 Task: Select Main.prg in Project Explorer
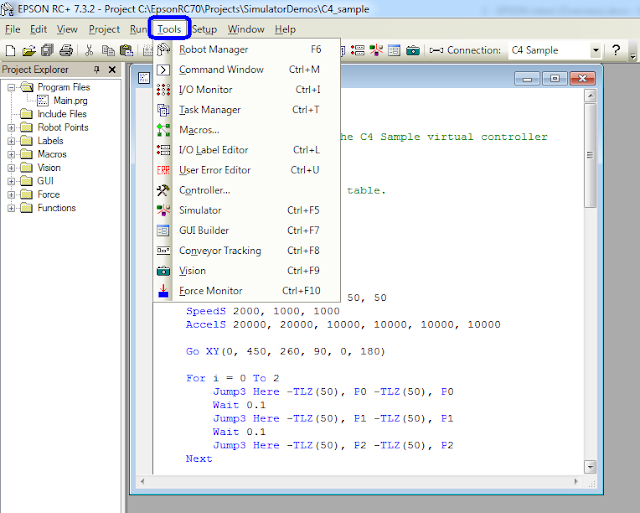[x=70, y=101]
